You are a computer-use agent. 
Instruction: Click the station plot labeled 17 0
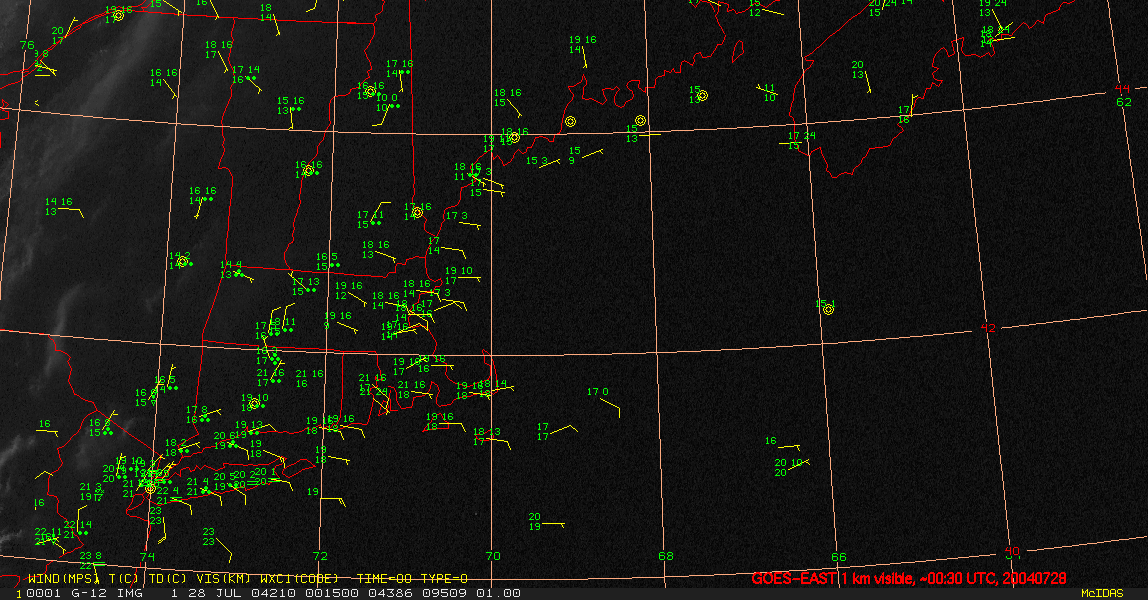point(605,401)
